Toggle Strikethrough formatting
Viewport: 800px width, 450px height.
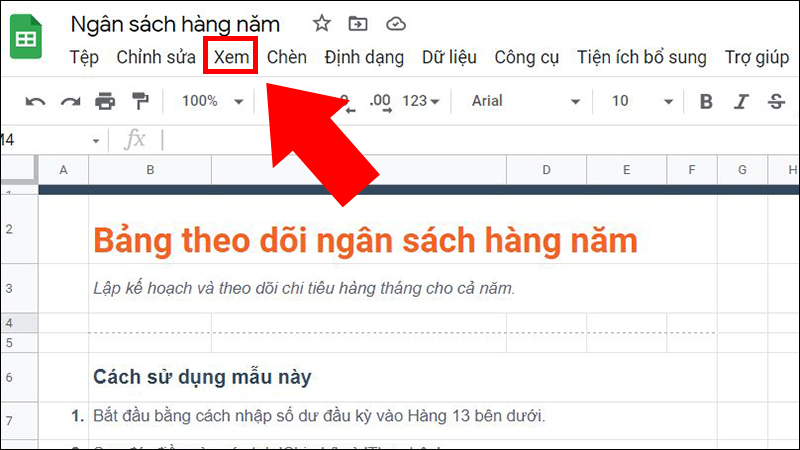pyautogui.click(x=776, y=102)
